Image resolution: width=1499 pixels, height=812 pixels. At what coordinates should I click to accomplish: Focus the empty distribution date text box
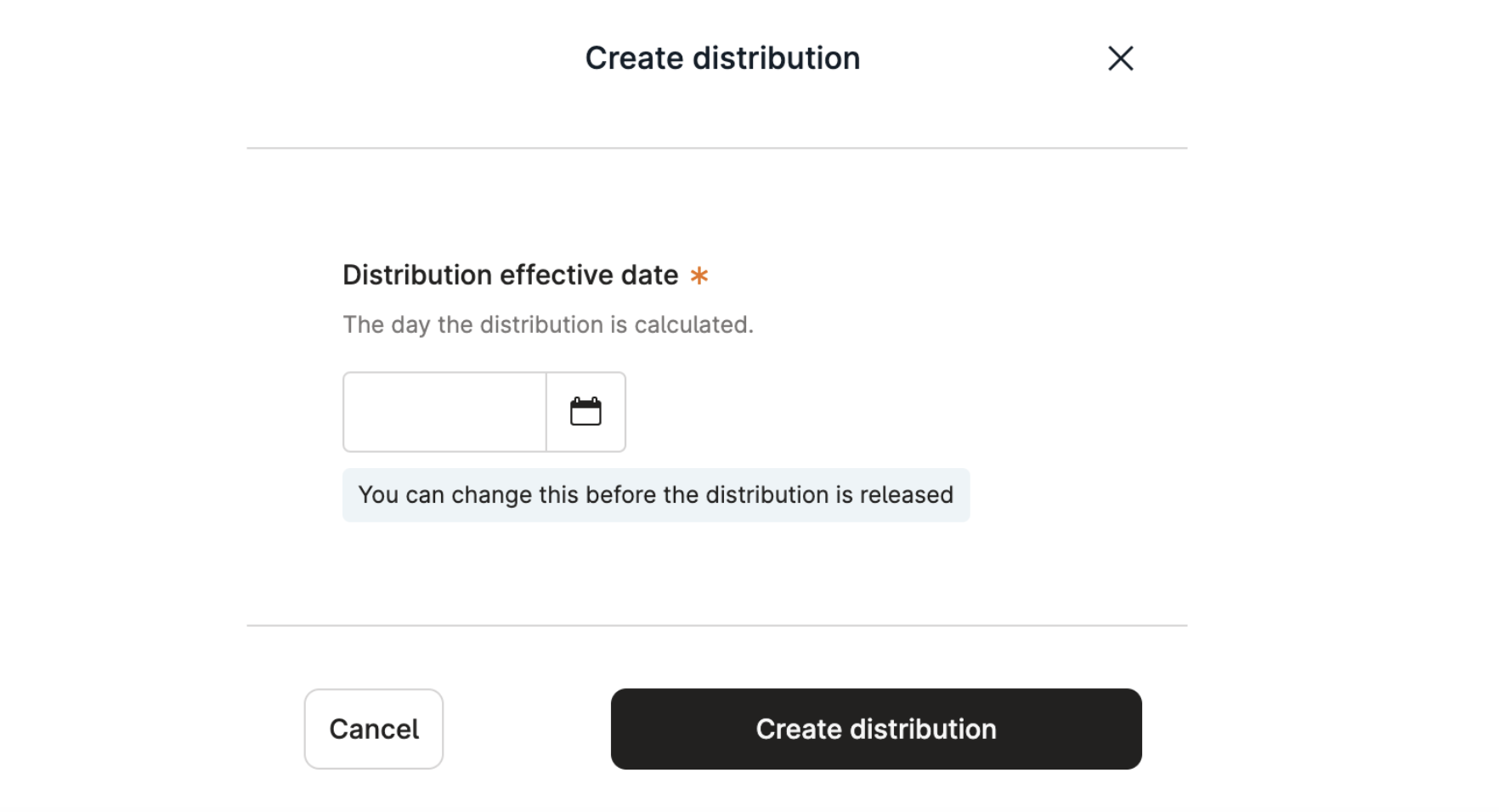click(x=444, y=412)
